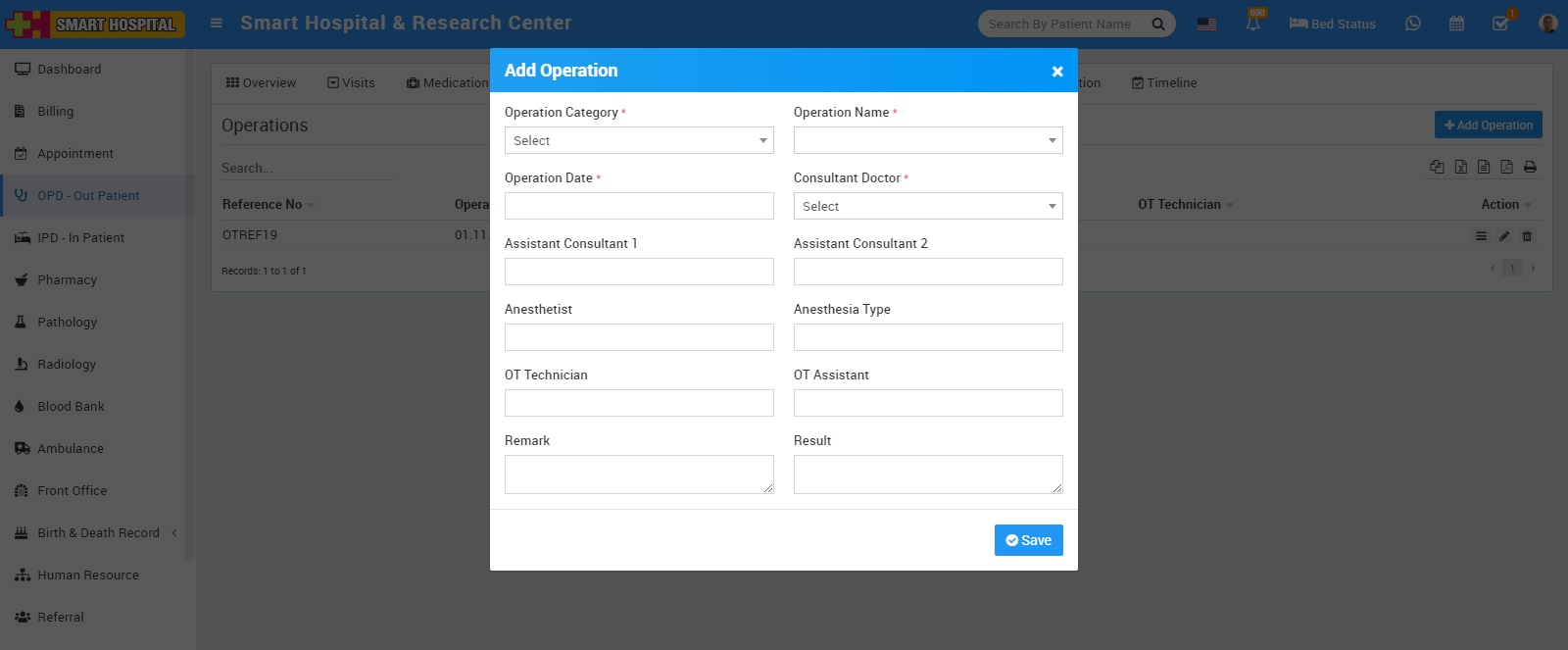1568x650 pixels.
Task: Click the language flag icon
Action: click(x=1206, y=24)
